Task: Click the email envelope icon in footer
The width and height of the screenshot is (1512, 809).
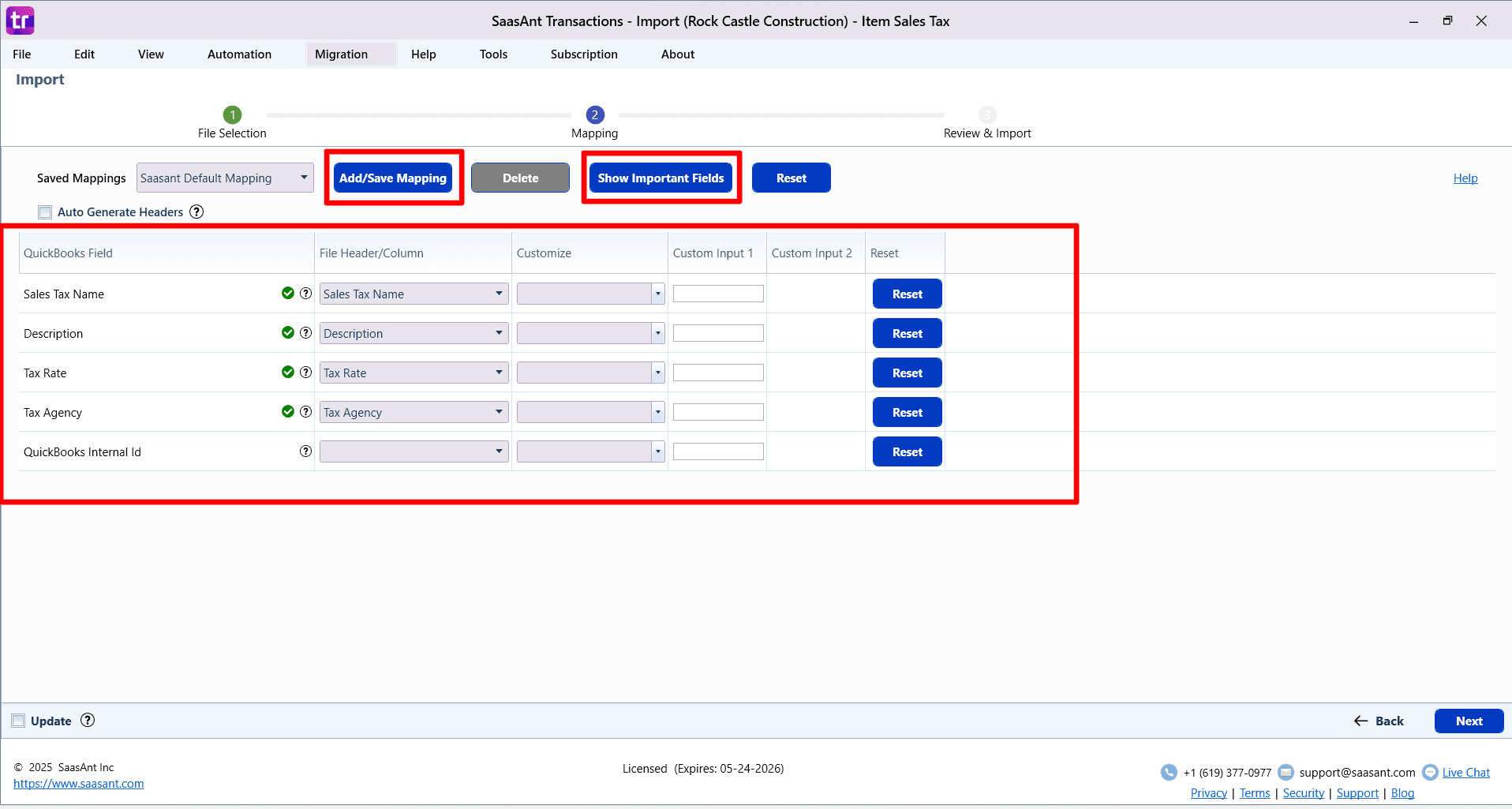Action: coord(1286,772)
